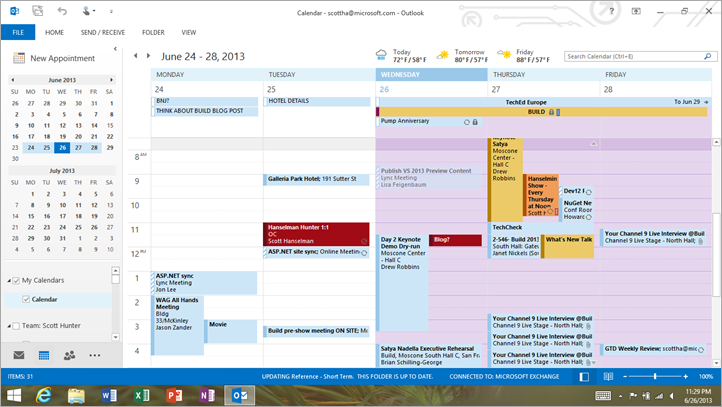The width and height of the screenshot is (722, 407).
Task: Go forward to the next week
Action: click(148, 56)
